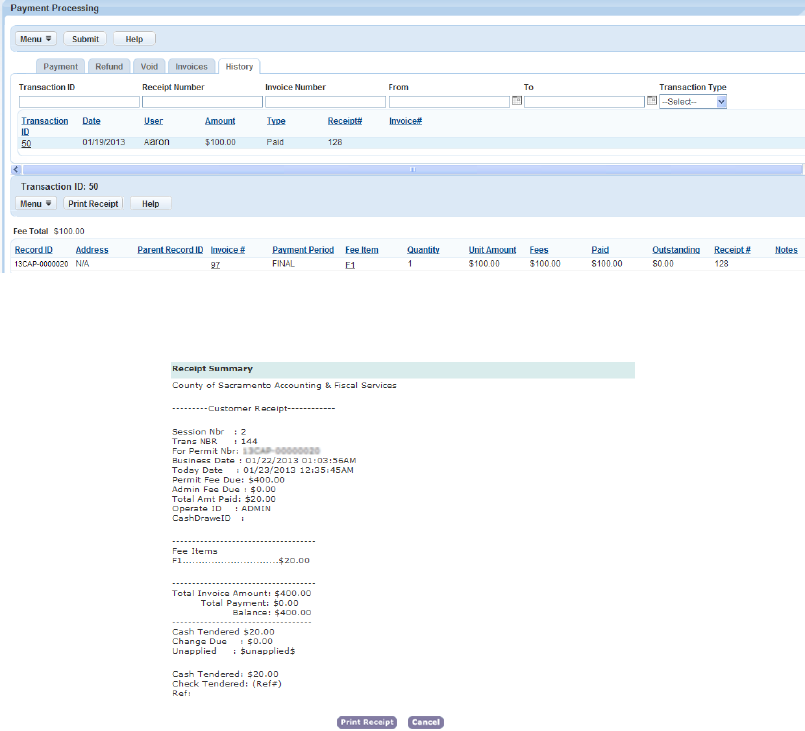Sort fee table by Receipt # column
Image resolution: width=805 pixels, height=731 pixels.
tap(732, 249)
